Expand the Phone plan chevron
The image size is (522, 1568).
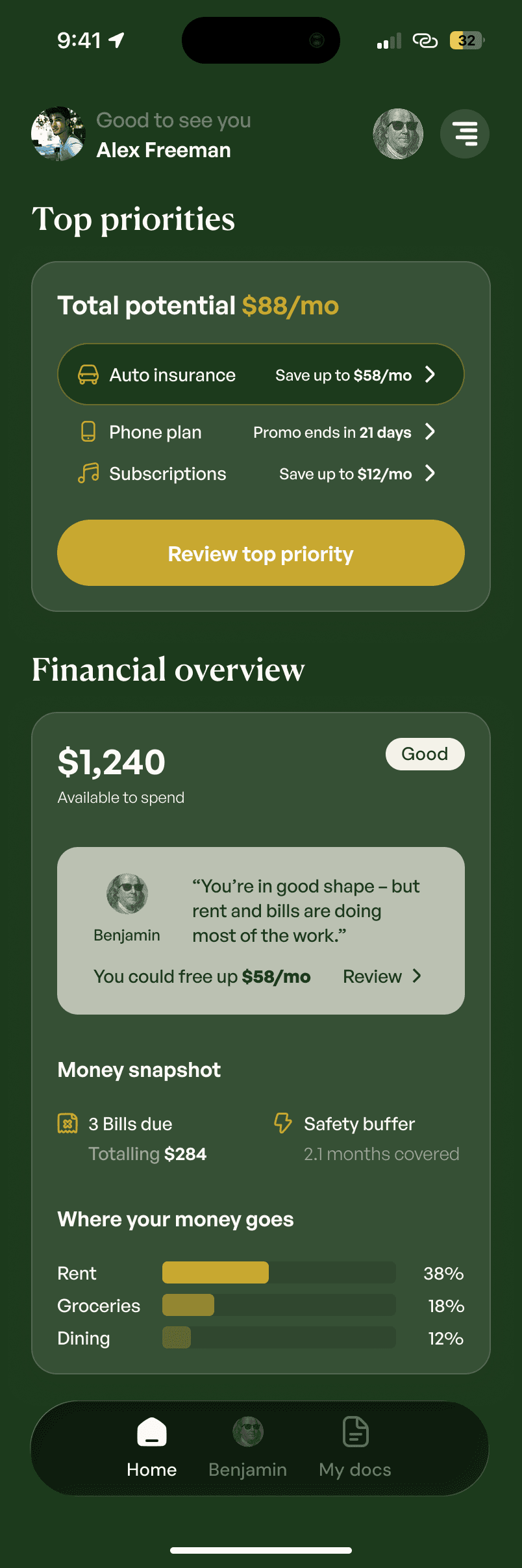tap(430, 431)
